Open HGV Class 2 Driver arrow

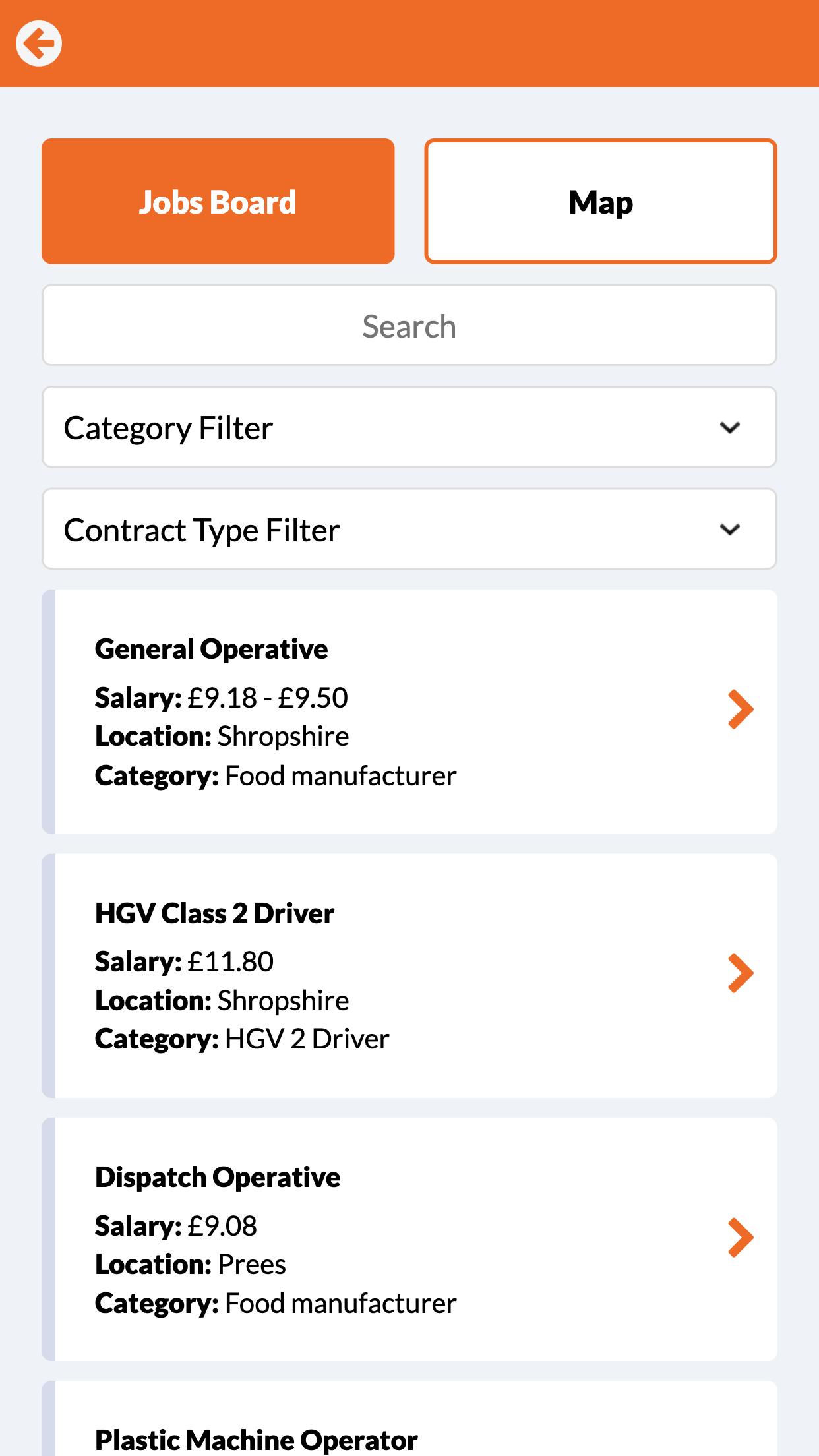741,973
